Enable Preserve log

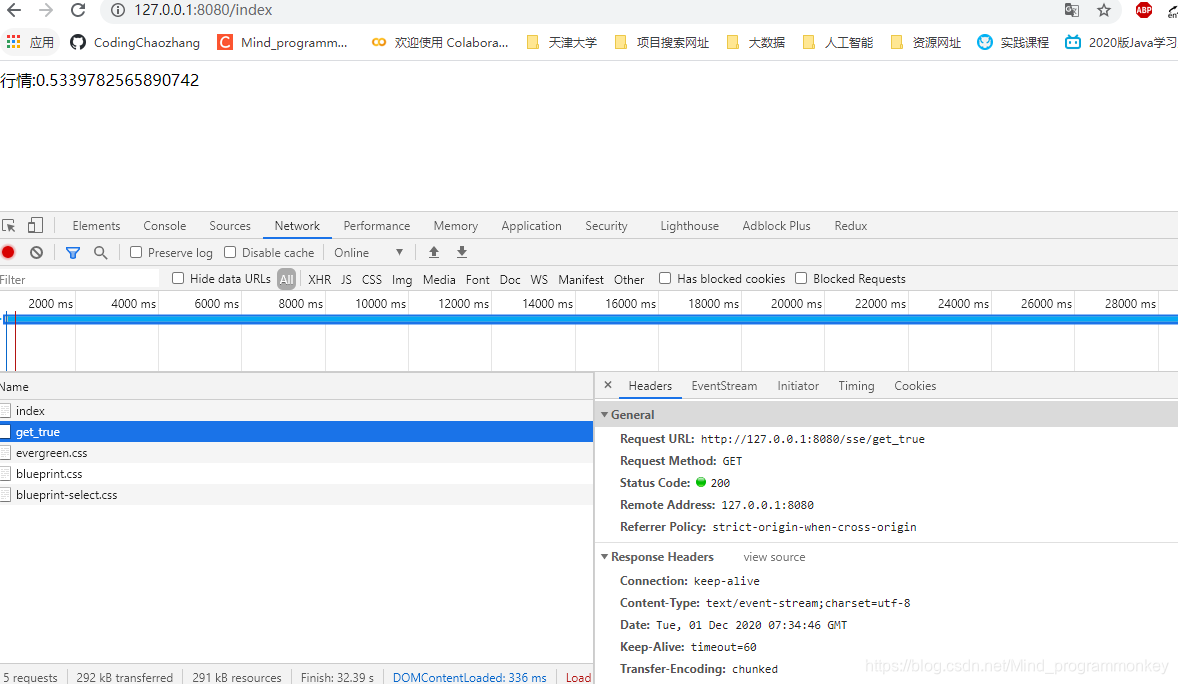[x=136, y=253]
